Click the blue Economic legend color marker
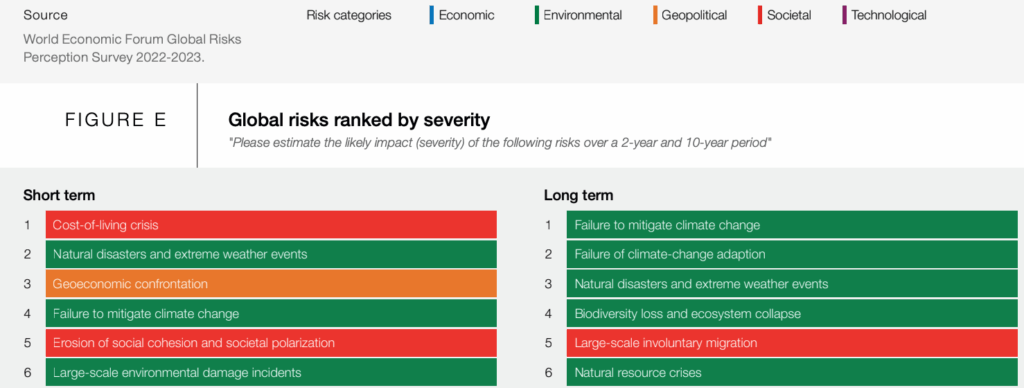 pos(432,15)
